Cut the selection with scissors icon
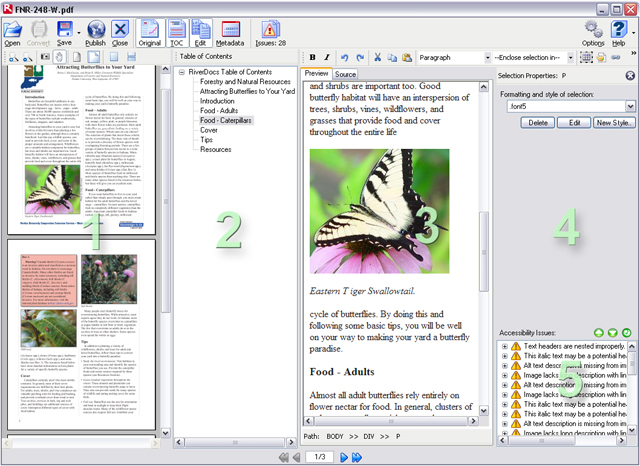 coord(378,58)
